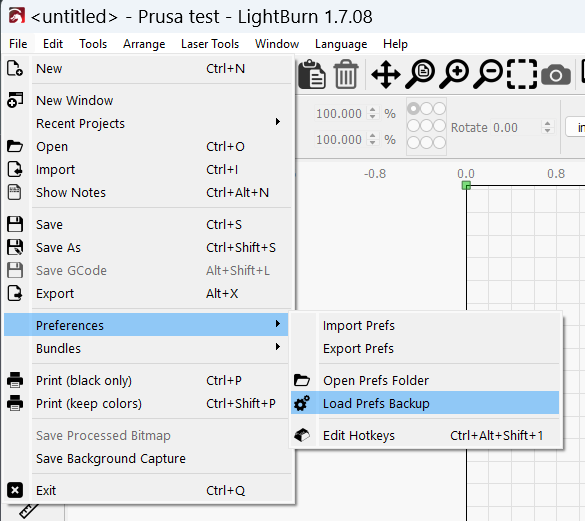
Task: Click the Zoom Out magnifier icon
Action: click(x=488, y=74)
